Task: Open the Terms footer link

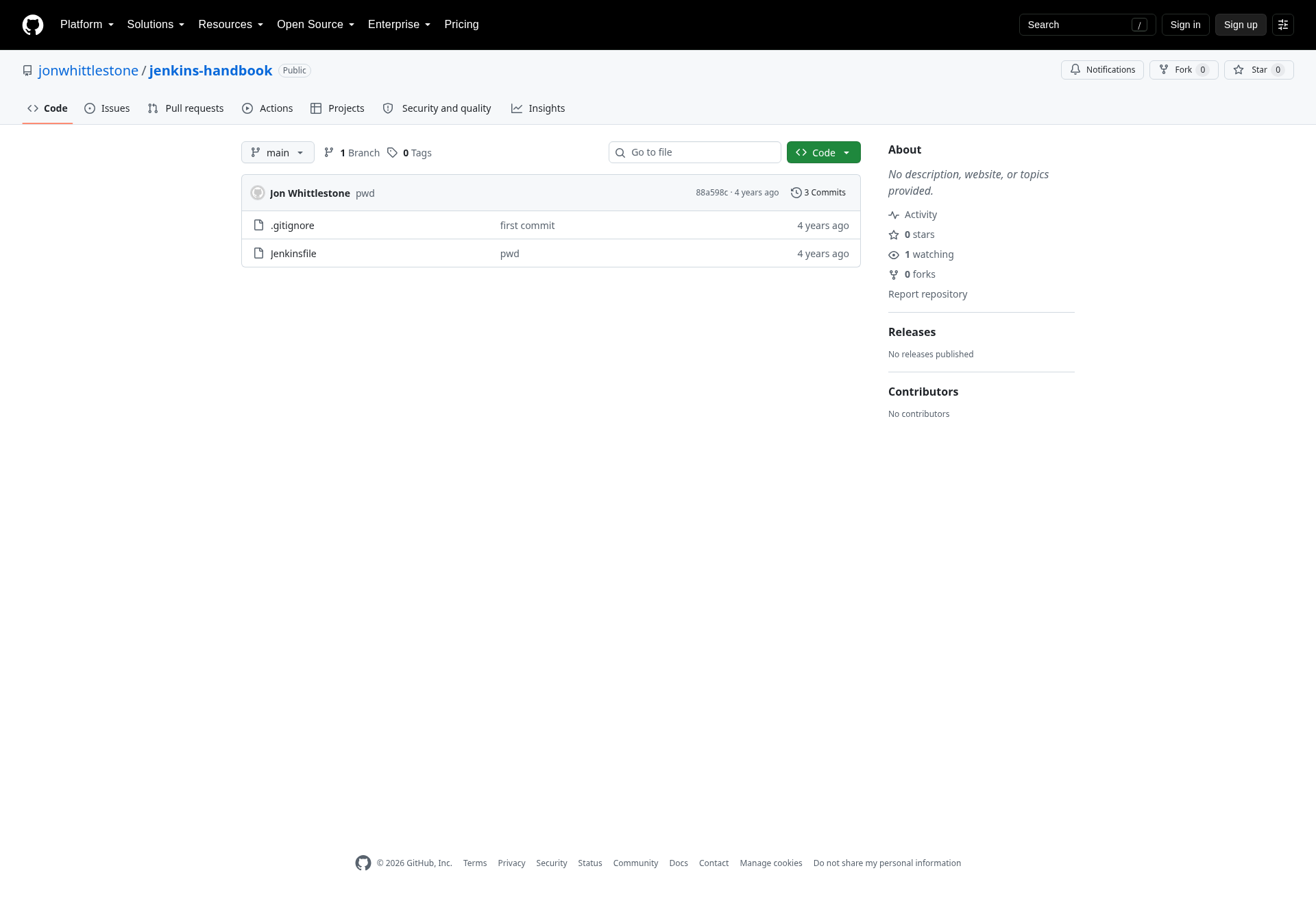Action: (475, 863)
